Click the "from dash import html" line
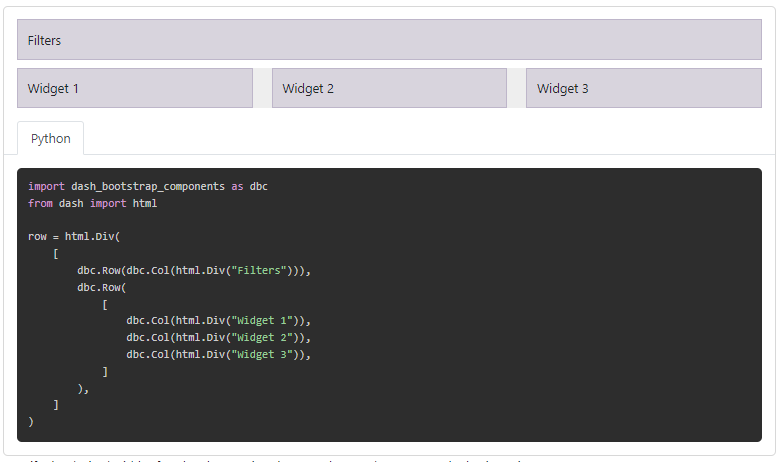 92,203
